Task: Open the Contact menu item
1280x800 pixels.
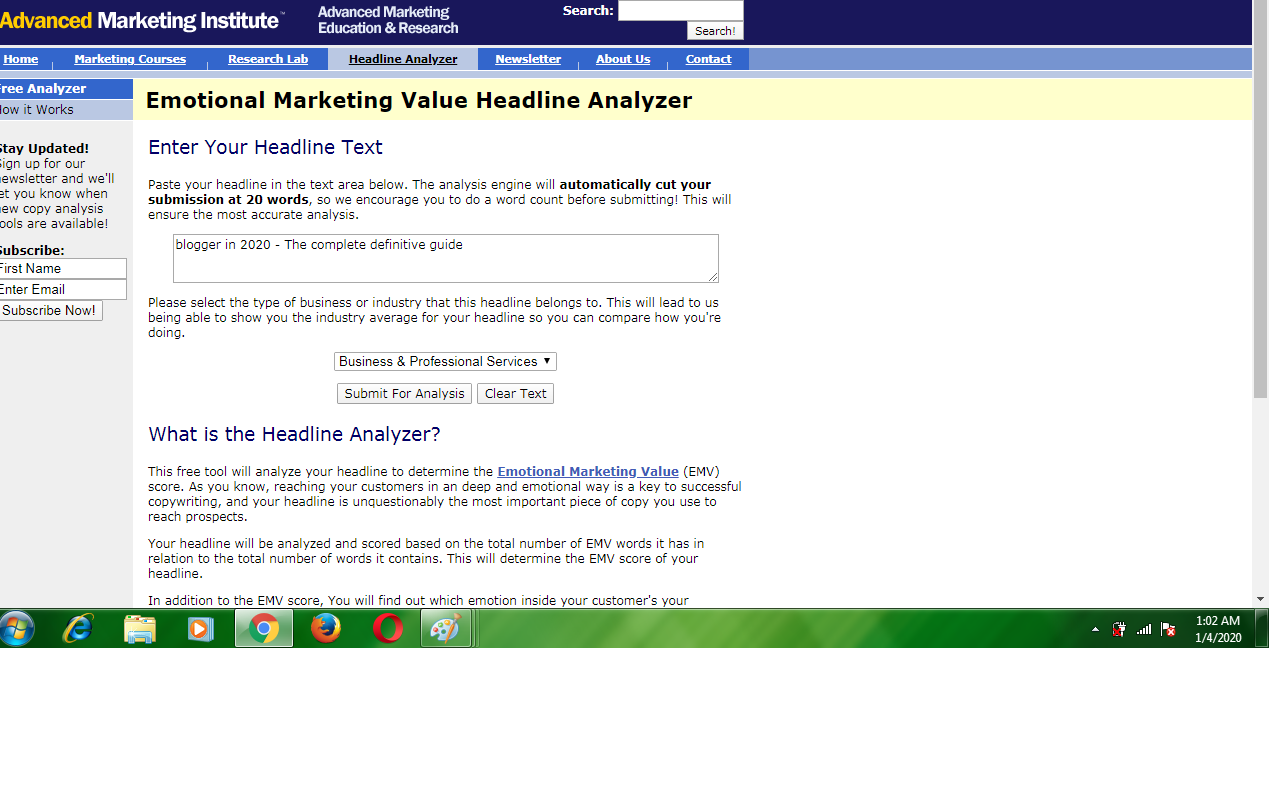Action: click(708, 59)
